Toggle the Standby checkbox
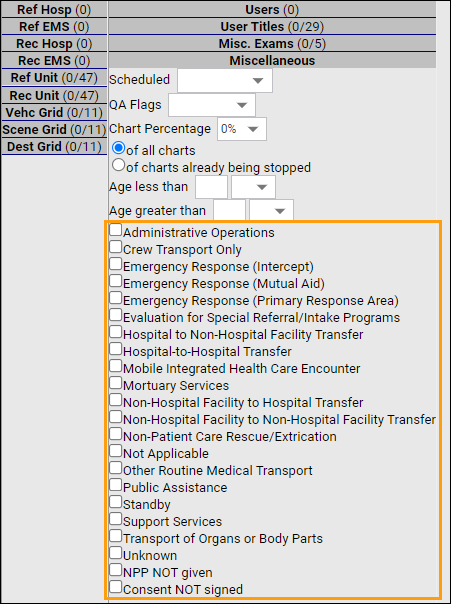This screenshot has width=451, height=604. 116,501
